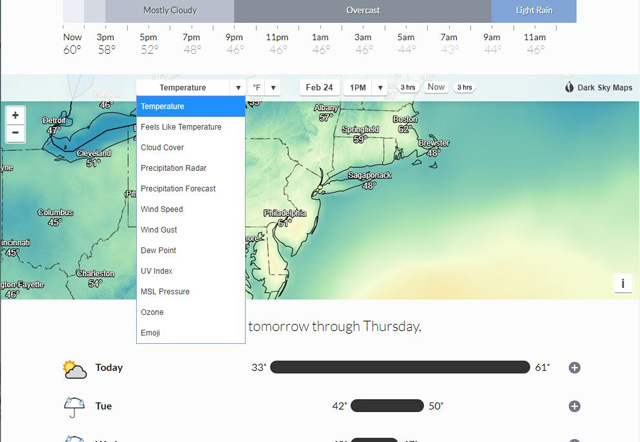The height and width of the screenshot is (442, 640).
Task: Open the map info 'i' button
Action: pos(623,283)
